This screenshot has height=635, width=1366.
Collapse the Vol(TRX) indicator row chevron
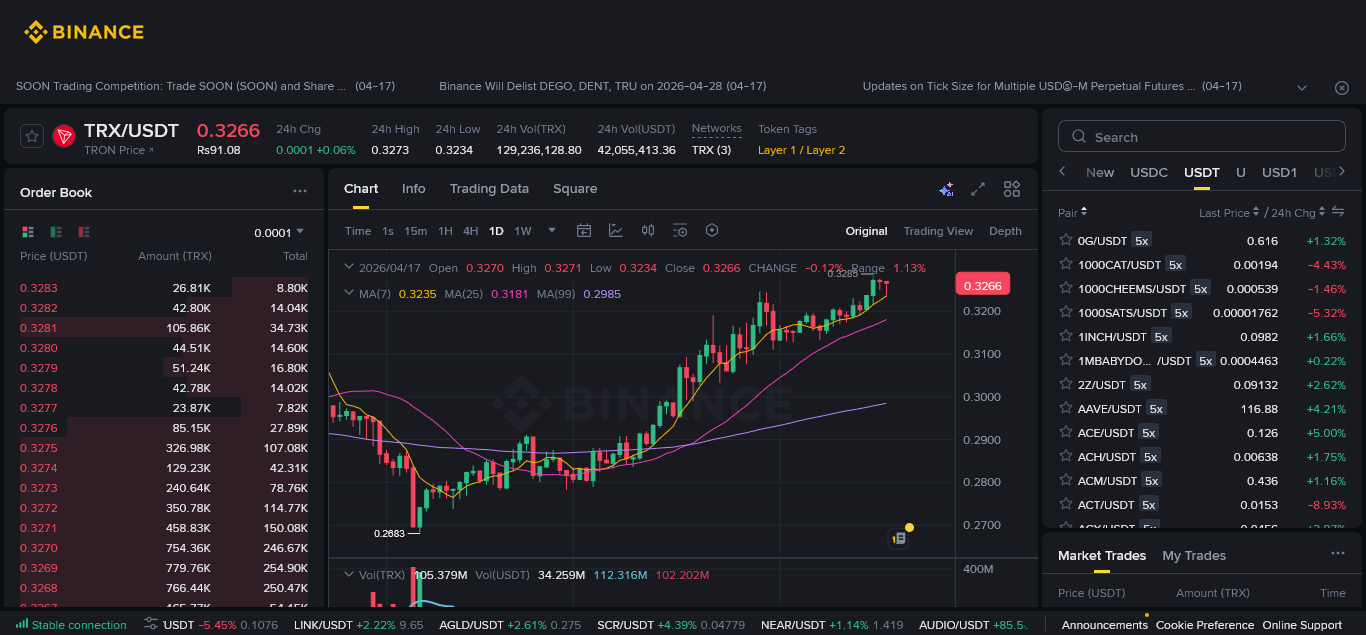[x=348, y=574]
